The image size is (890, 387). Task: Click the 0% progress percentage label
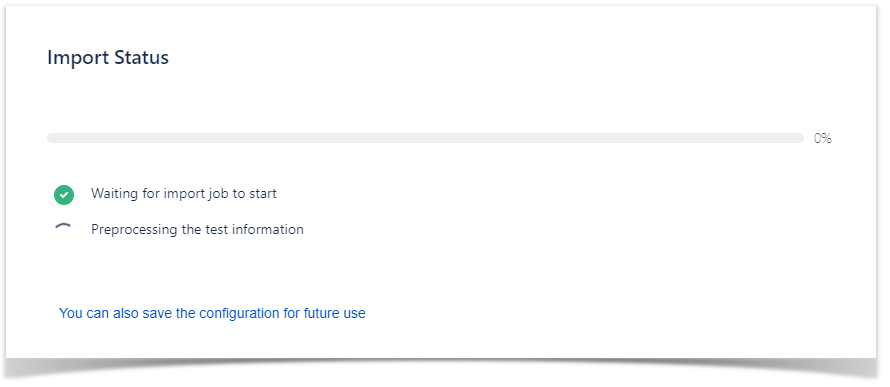pos(822,138)
